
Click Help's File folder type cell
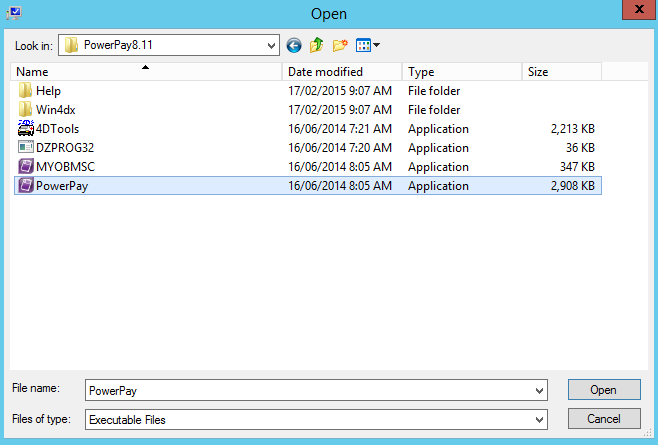tap(434, 91)
